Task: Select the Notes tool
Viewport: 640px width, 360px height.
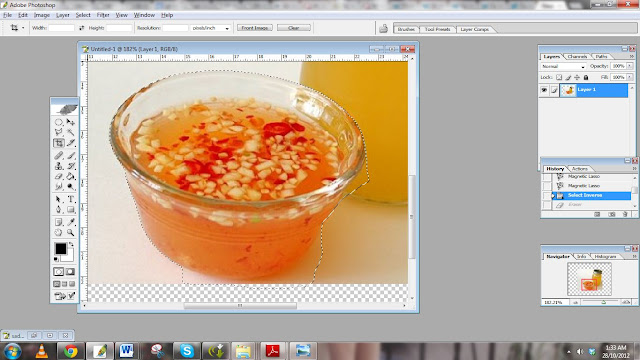Action: pos(59,222)
